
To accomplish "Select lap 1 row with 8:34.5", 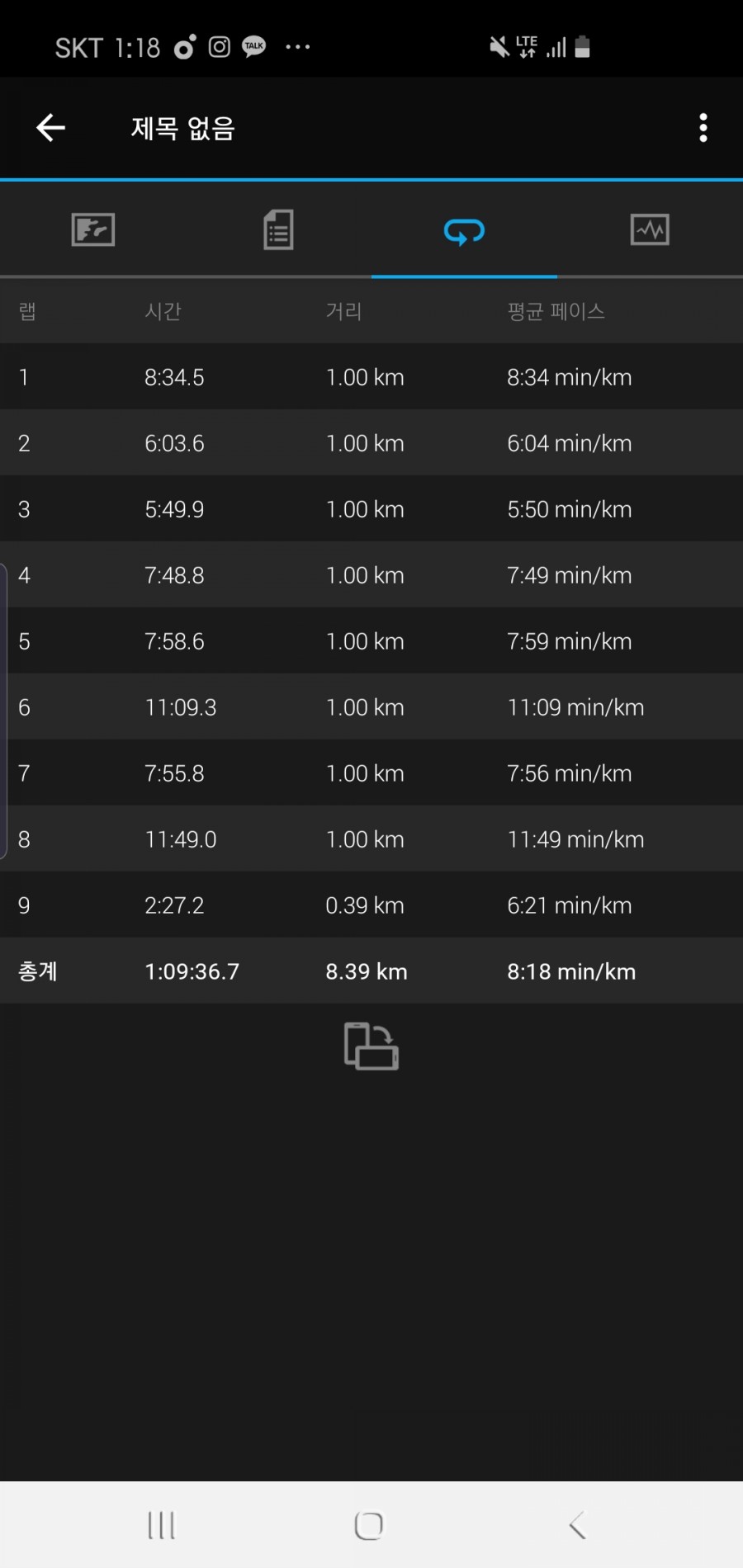I will coord(371,377).
